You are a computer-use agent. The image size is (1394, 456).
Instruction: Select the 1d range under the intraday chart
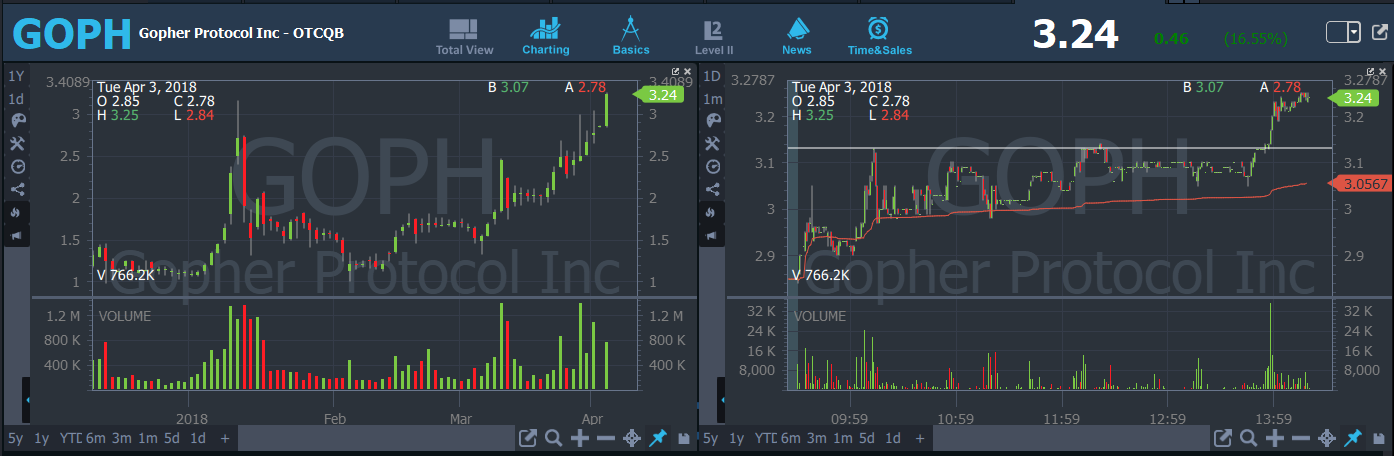(x=893, y=438)
